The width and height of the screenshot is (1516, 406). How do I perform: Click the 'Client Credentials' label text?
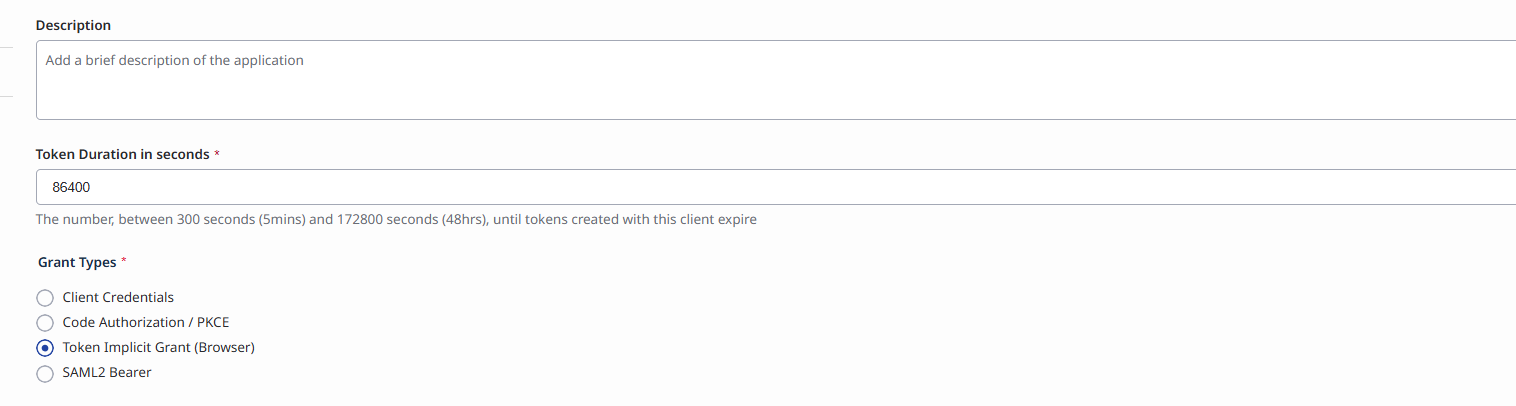(118, 298)
